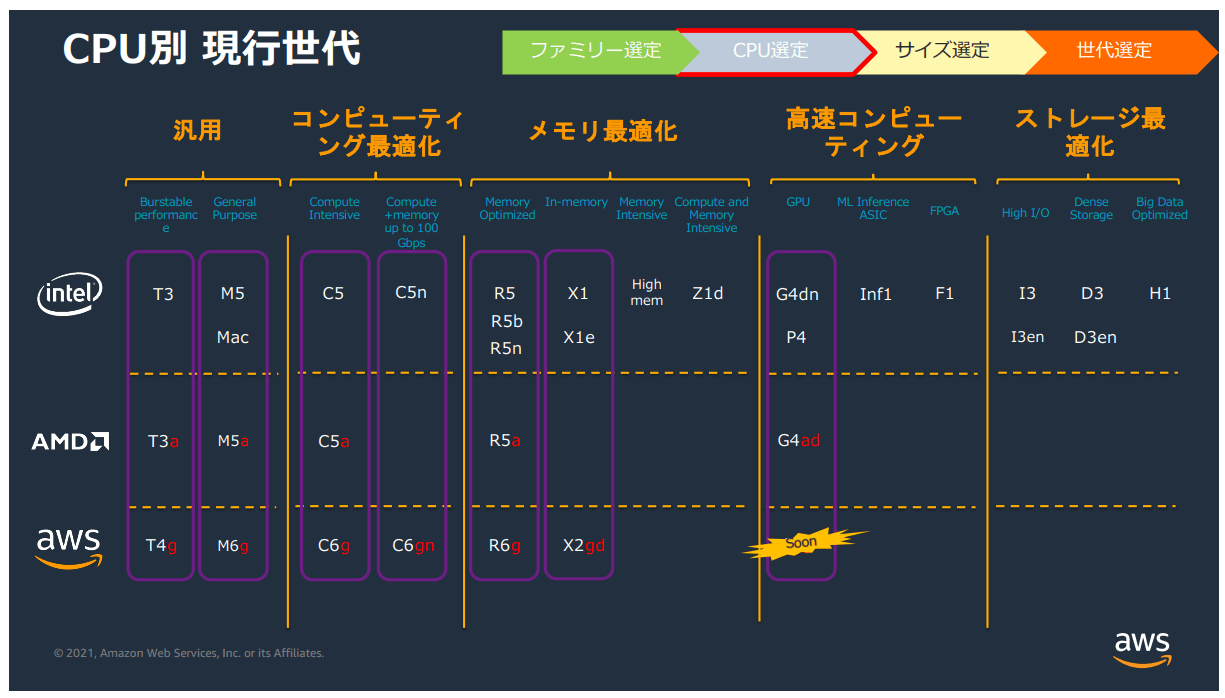Click the Compute +memory up to 100 Gbps label

[411, 222]
